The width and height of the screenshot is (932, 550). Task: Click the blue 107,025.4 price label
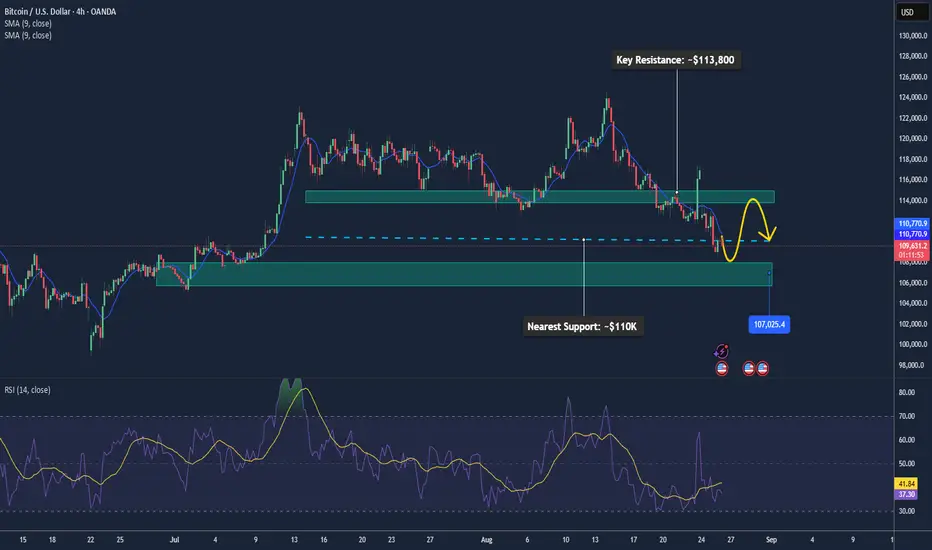pos(769,325)
